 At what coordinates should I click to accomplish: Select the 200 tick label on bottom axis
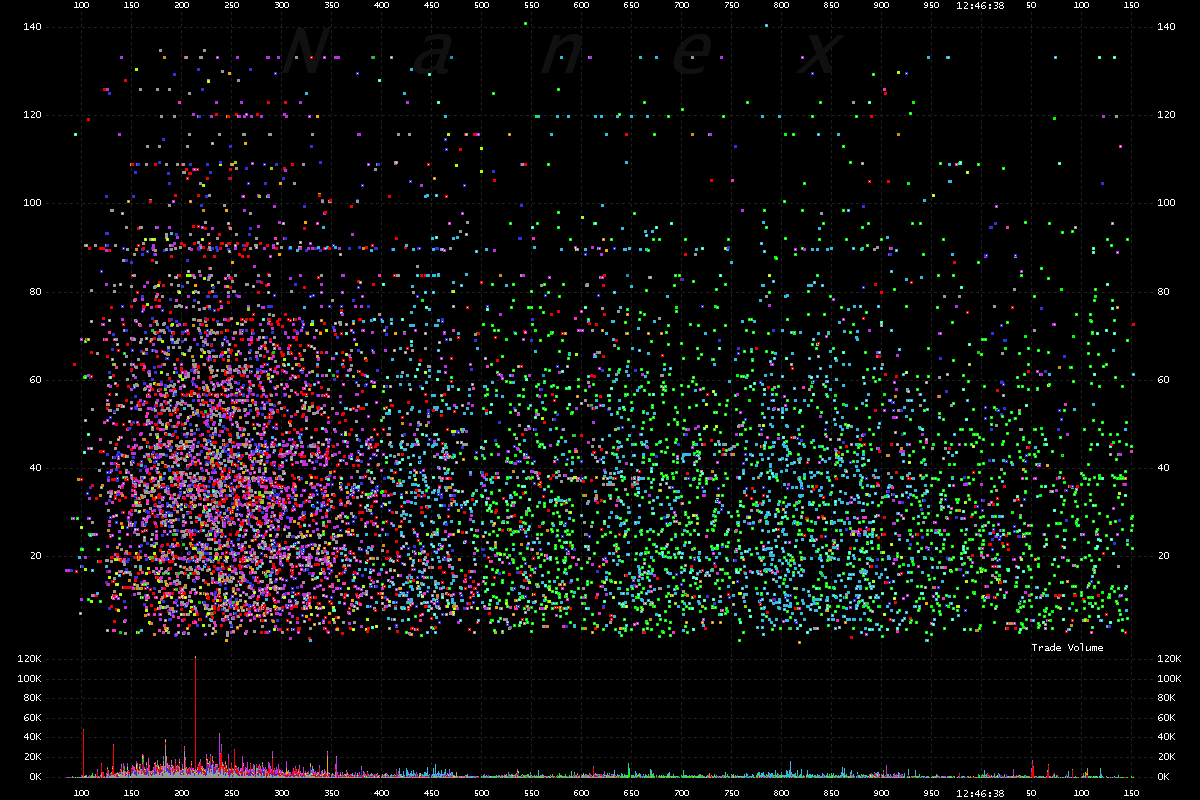pyautogui.click(x=181, y=793)
